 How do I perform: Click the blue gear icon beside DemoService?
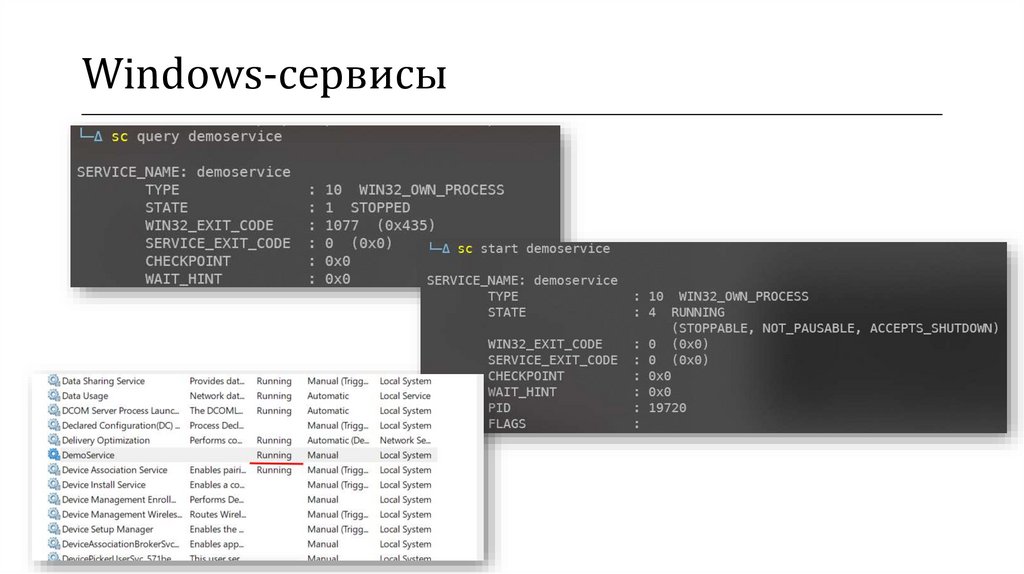click(x=54, y=454)
